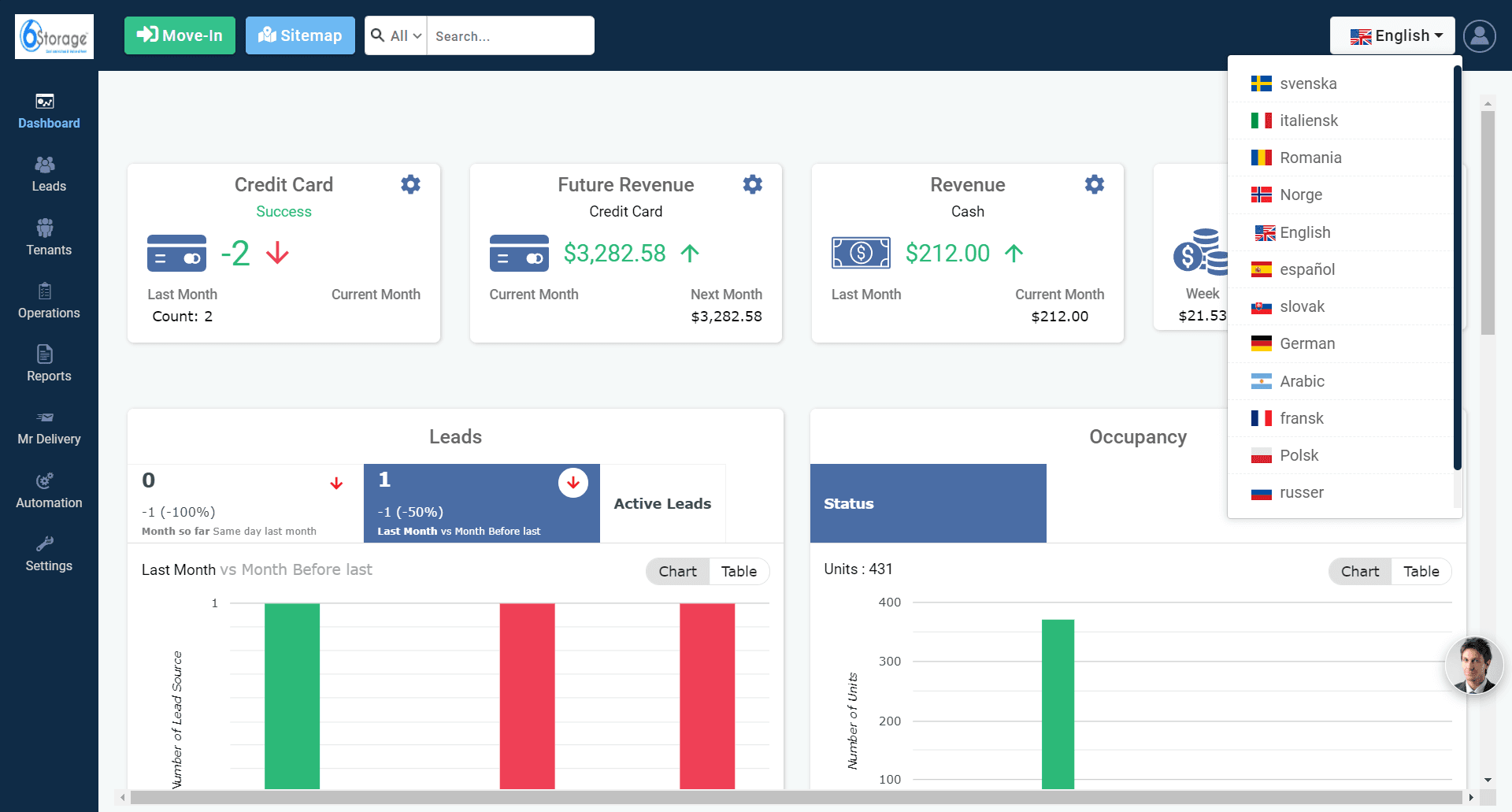This screenshot has height=812, width=1512.
Task: Open the Automation sidebar section
Action: 49,491
